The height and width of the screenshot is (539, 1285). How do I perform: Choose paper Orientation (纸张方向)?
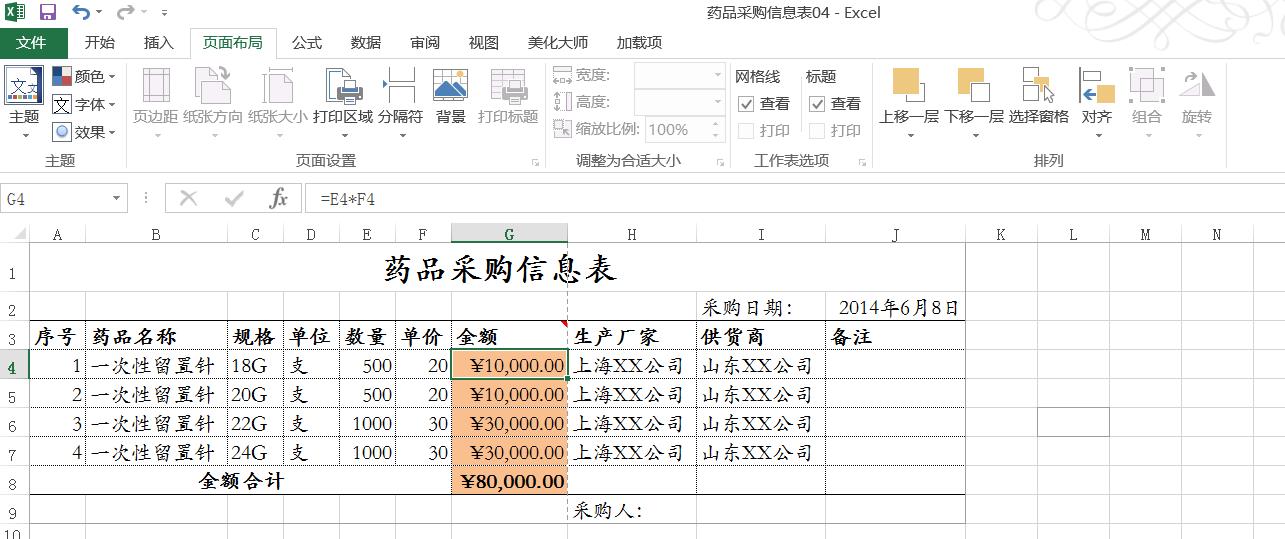[x=212, y=104]
